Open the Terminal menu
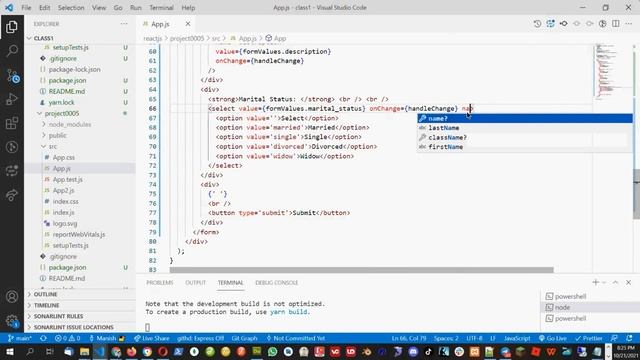The image size is (640, 360). (x=161, y=8)
